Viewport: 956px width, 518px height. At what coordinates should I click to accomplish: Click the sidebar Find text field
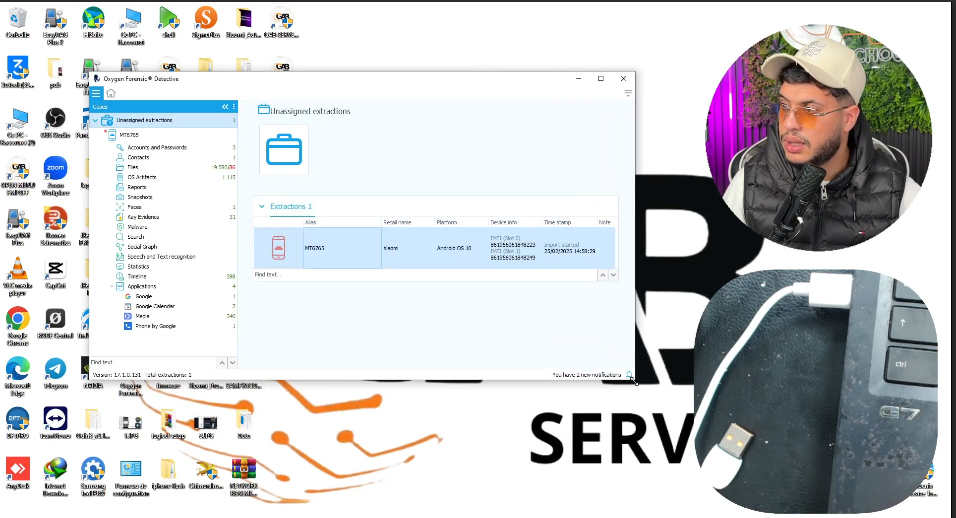point(153,363)
